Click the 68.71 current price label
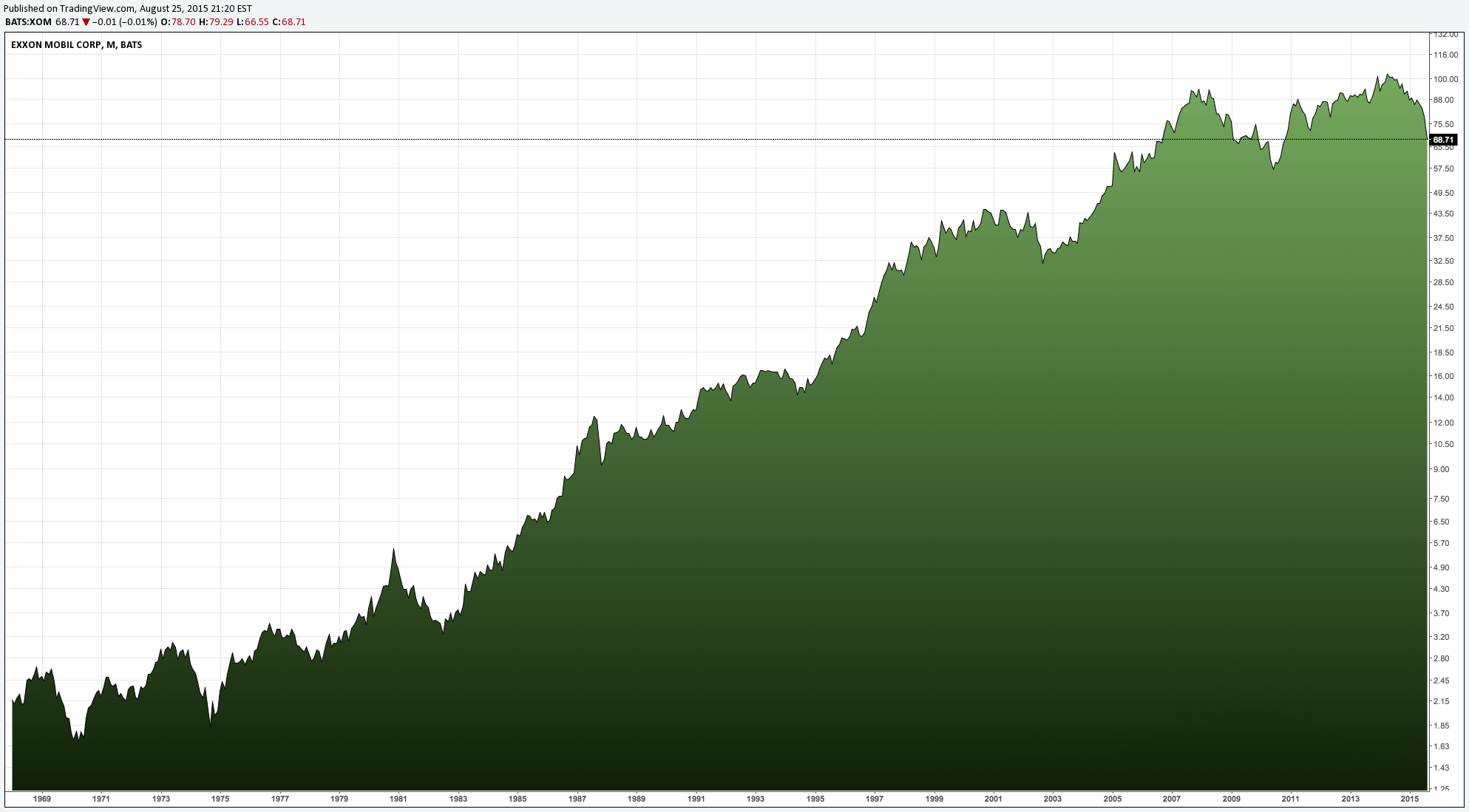Screen dimensions: 1469x812 click(x=1443, y=140)
